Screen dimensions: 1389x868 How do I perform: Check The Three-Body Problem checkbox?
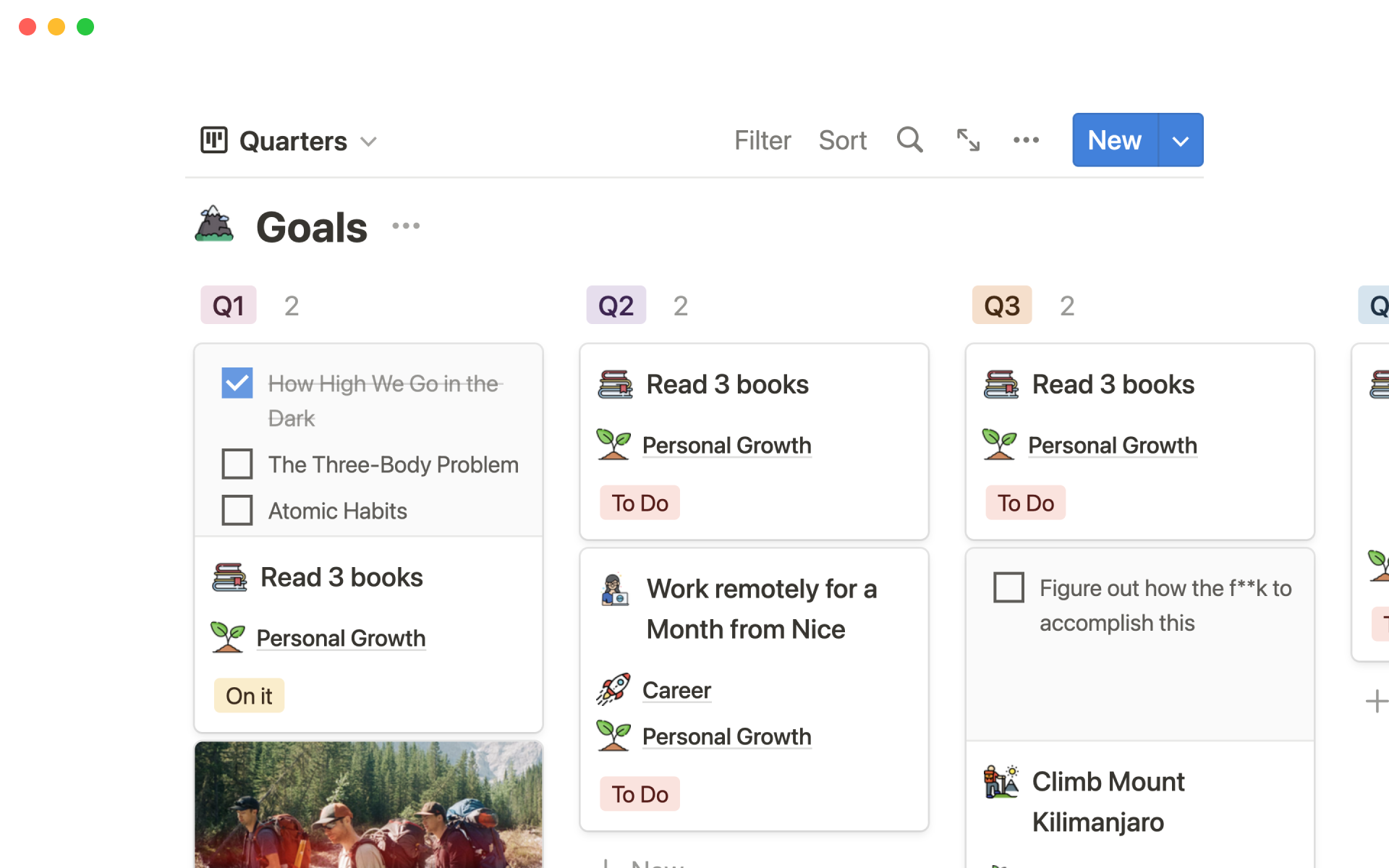point(237,464)
